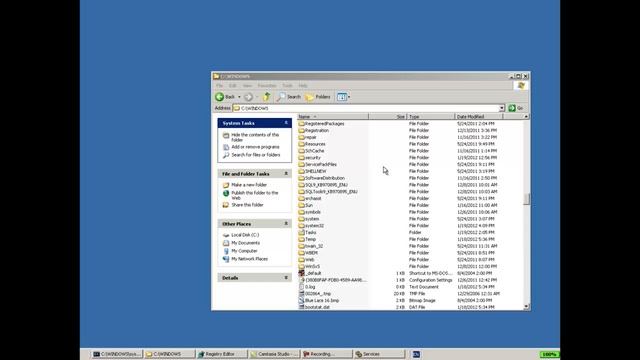Select the ServicePackFiles folder icon

tap(301, 164)
